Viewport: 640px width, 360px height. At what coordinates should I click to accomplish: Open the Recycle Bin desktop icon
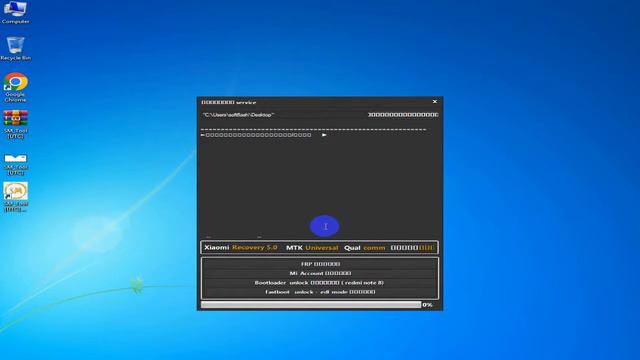pyautogui.click(x=15, y=49)
